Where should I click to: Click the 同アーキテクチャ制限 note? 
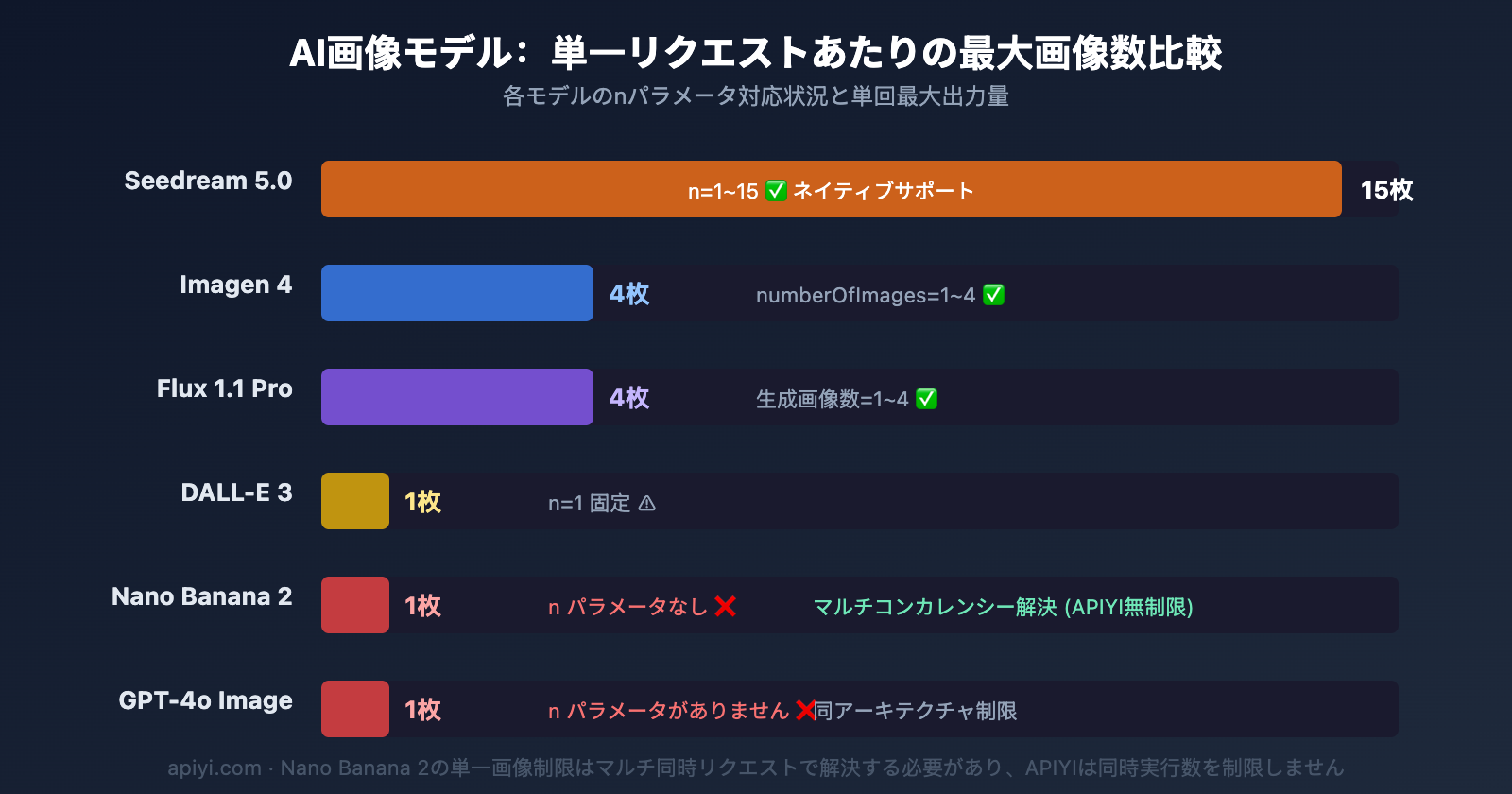(917, 711)
